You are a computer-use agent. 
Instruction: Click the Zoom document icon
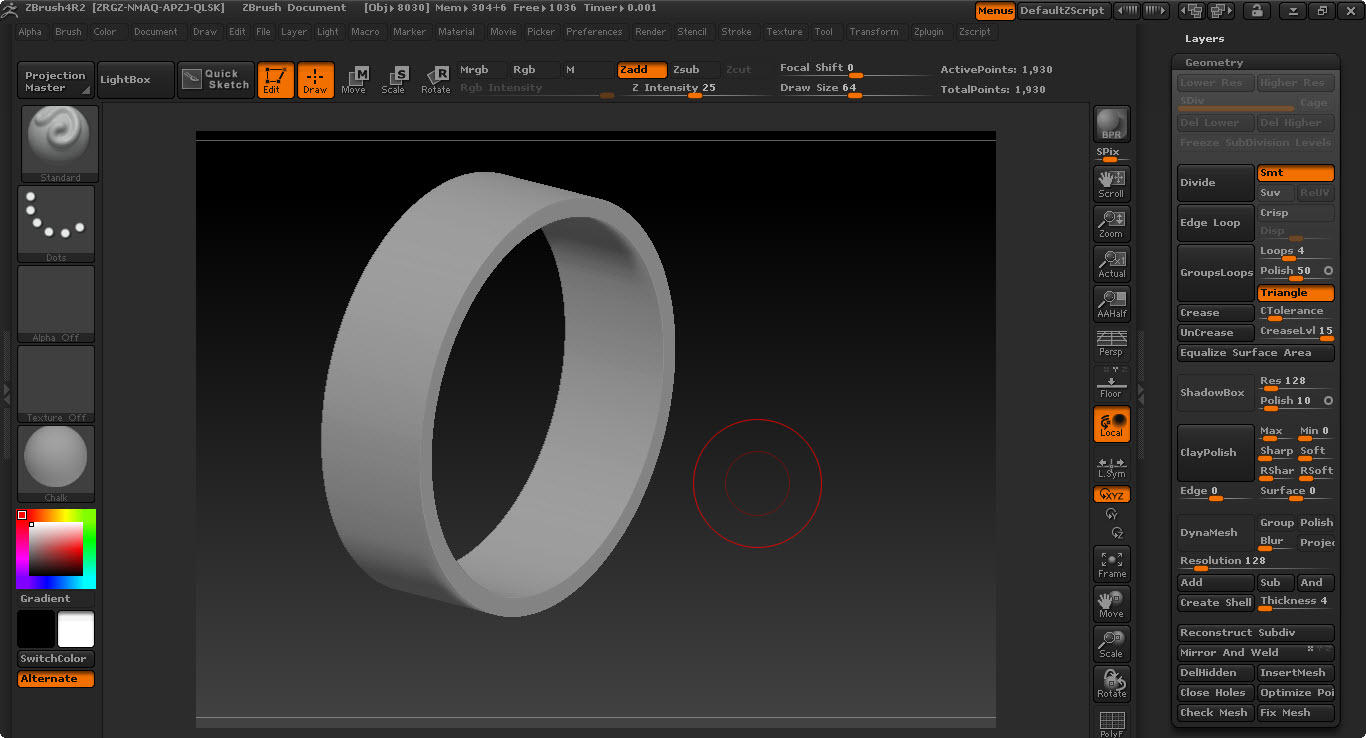1111,223
